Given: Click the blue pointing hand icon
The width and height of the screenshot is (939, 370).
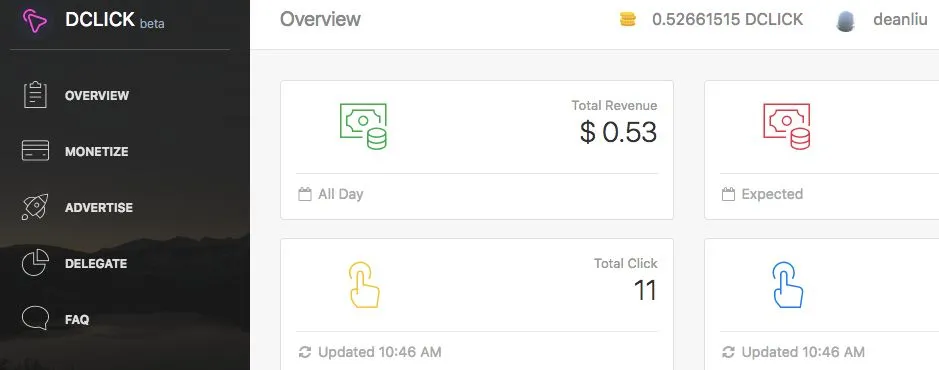Looking at the screenshot, I should [x=787, y=285].
